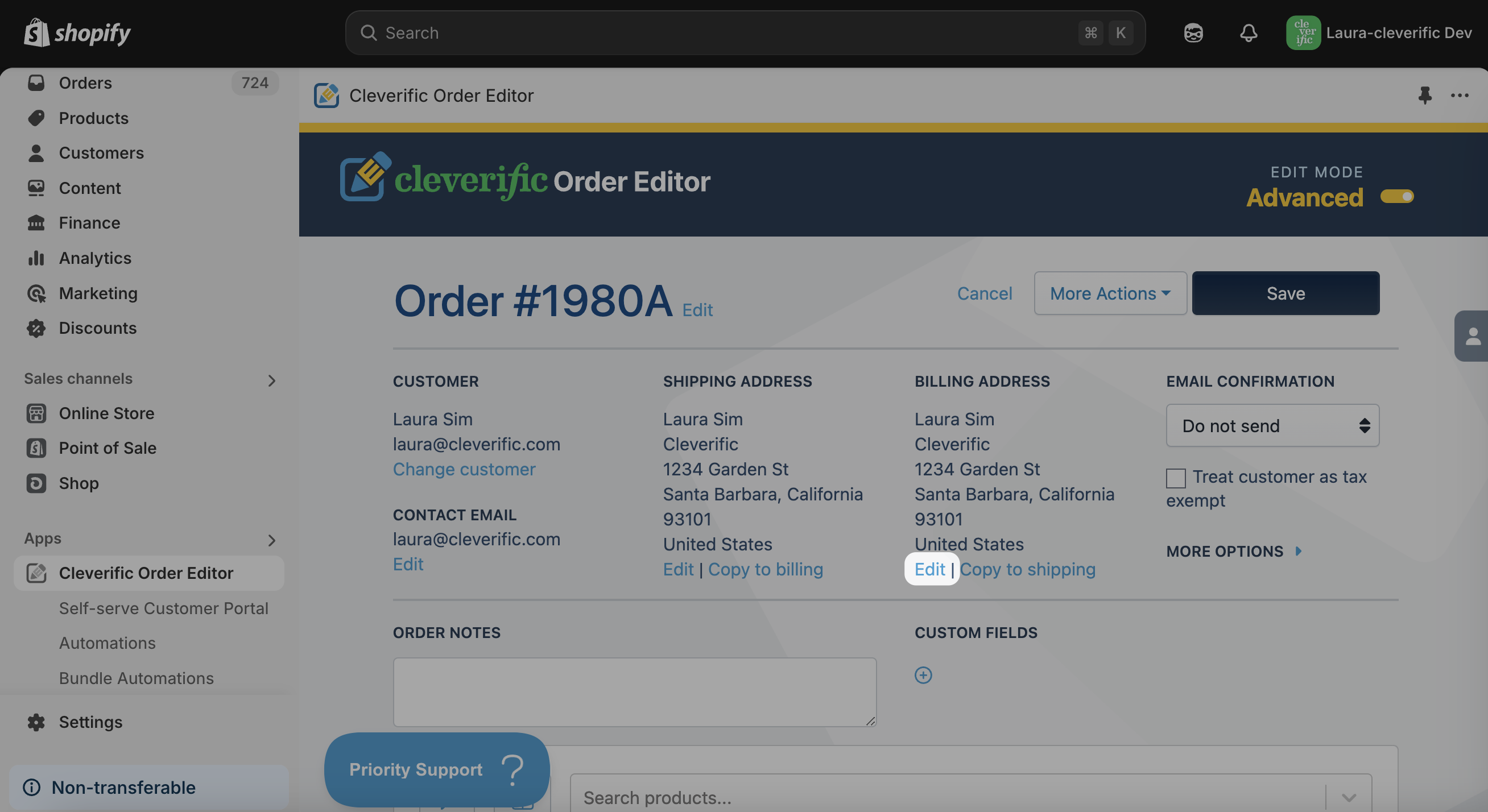Pin the Cleverific Order Editor app
This screenshot has height=812, width=1488.
point(1424,96)
